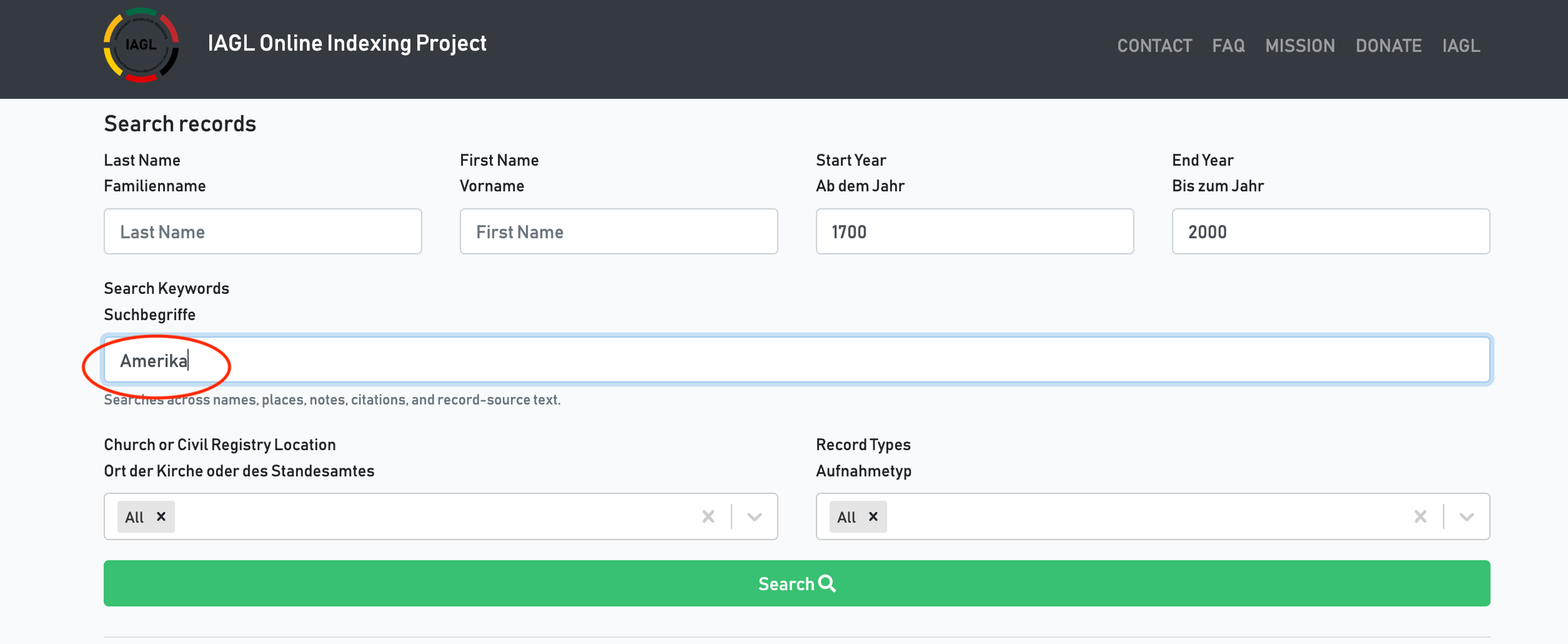The width and height of the screenshot is (1568, 644).
Task: Expand the Record Types dropdown chevron
Action: [x=1466, y=517]
